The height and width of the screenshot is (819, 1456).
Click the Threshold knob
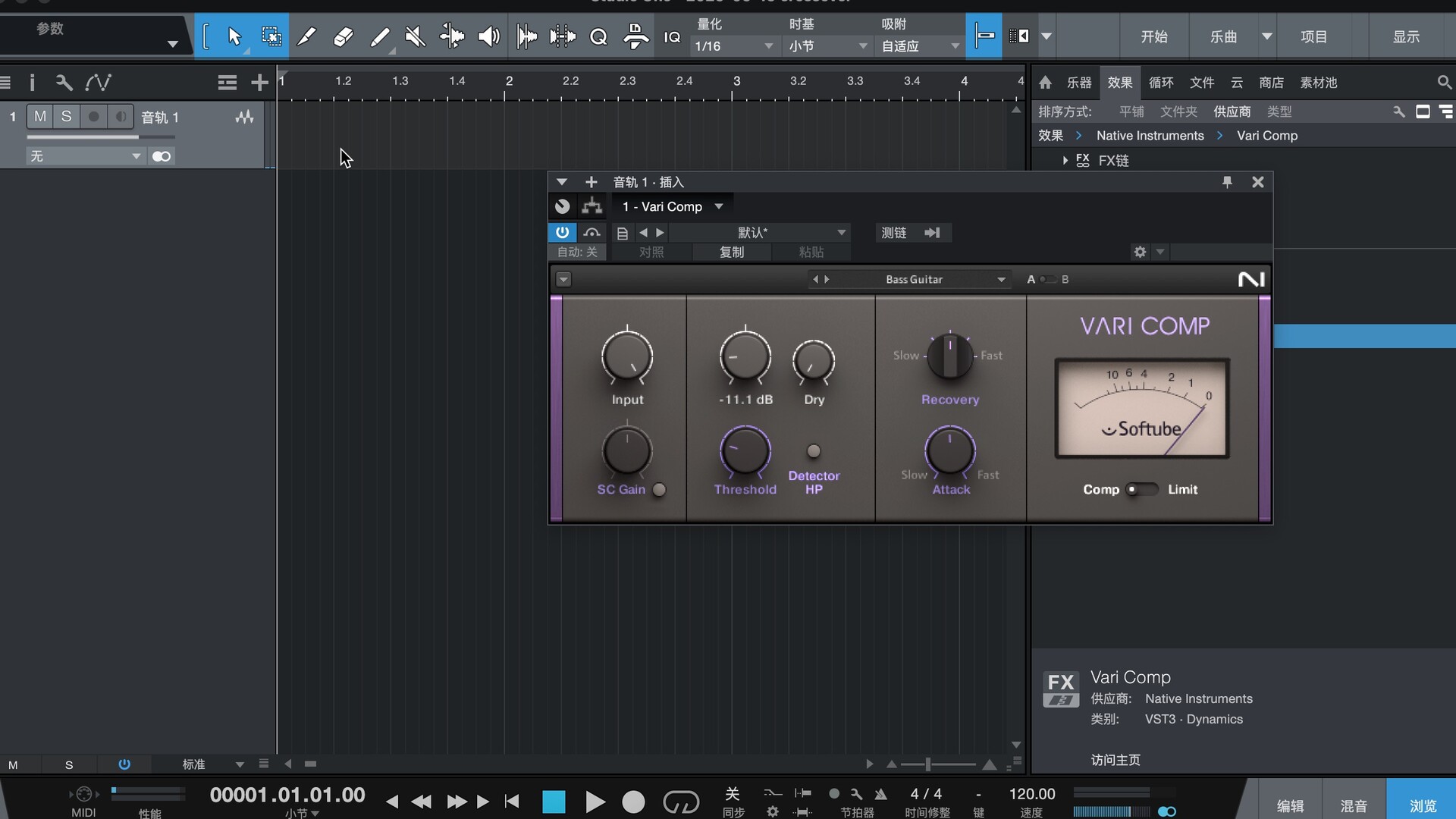click(745, 451)
